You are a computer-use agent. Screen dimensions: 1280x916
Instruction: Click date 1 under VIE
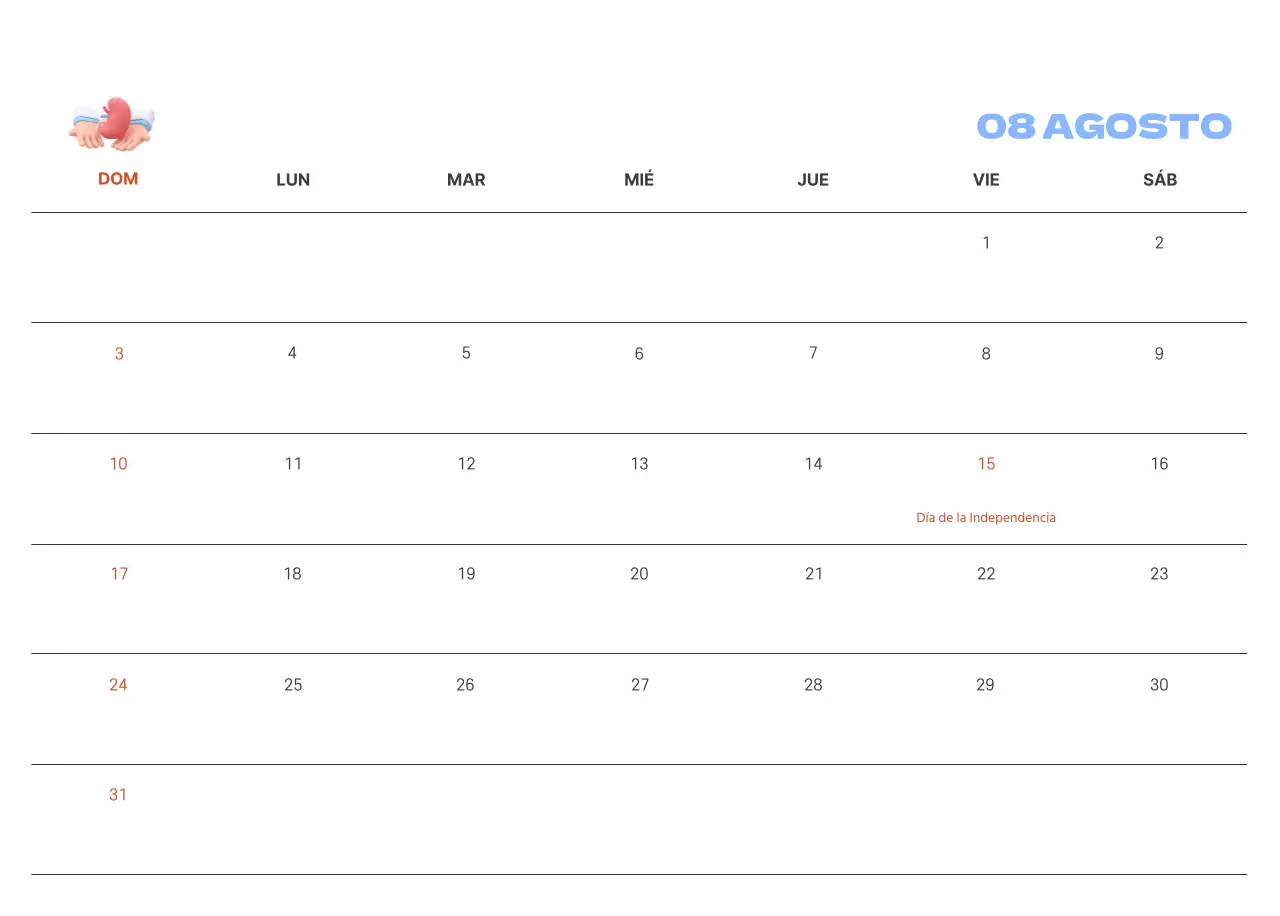986,243
